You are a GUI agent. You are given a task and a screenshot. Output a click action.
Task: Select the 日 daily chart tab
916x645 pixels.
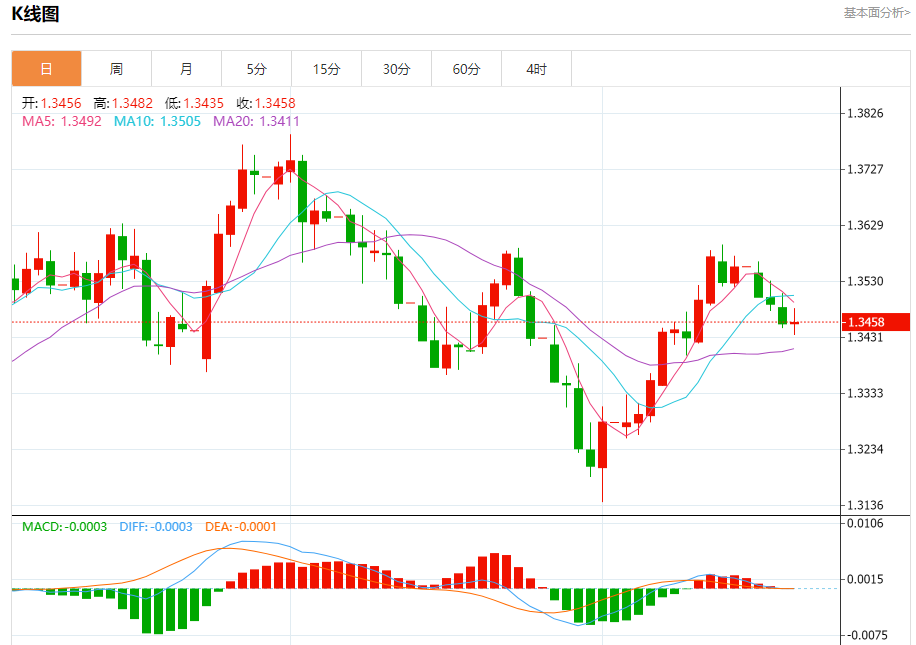(47, 69)
